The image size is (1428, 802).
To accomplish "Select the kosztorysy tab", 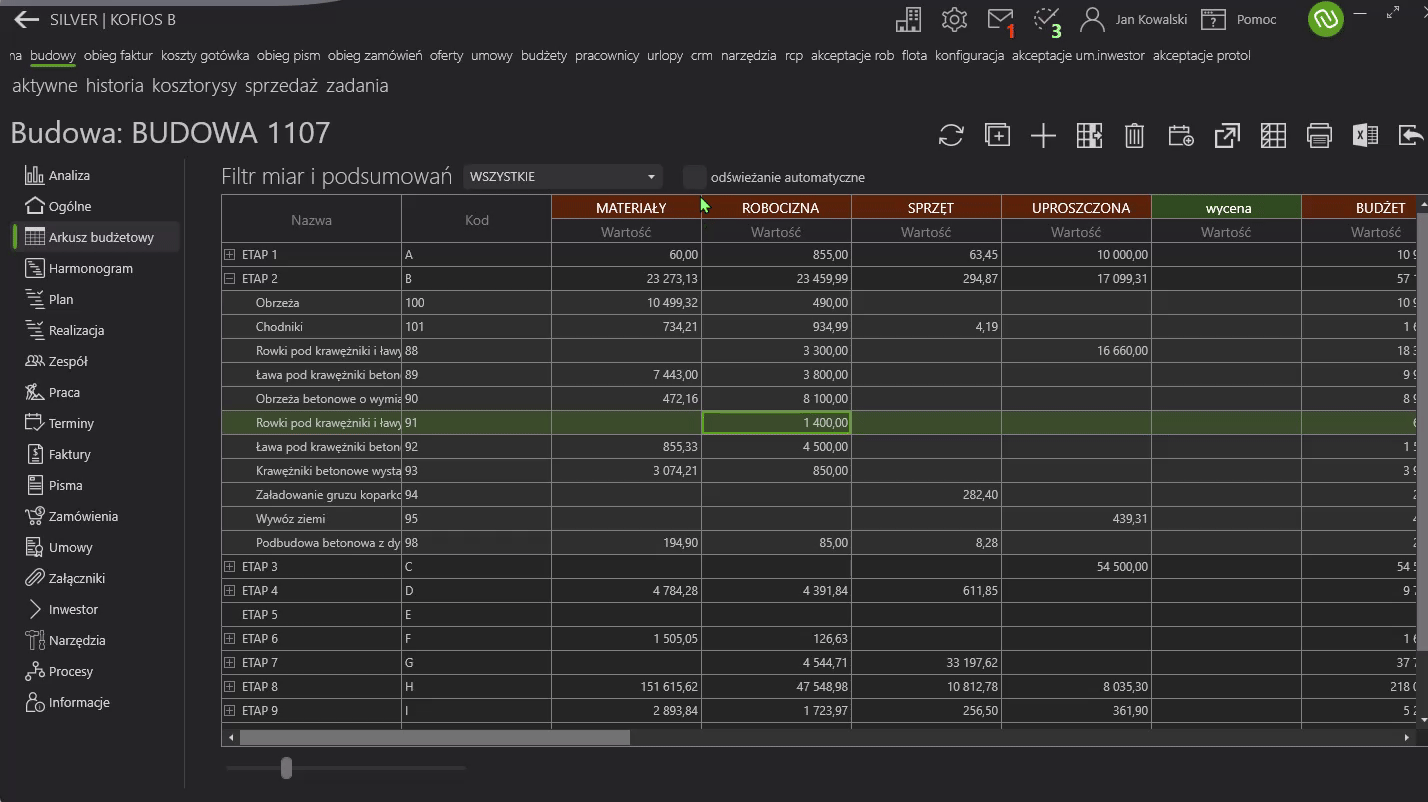I will [194, 86].
